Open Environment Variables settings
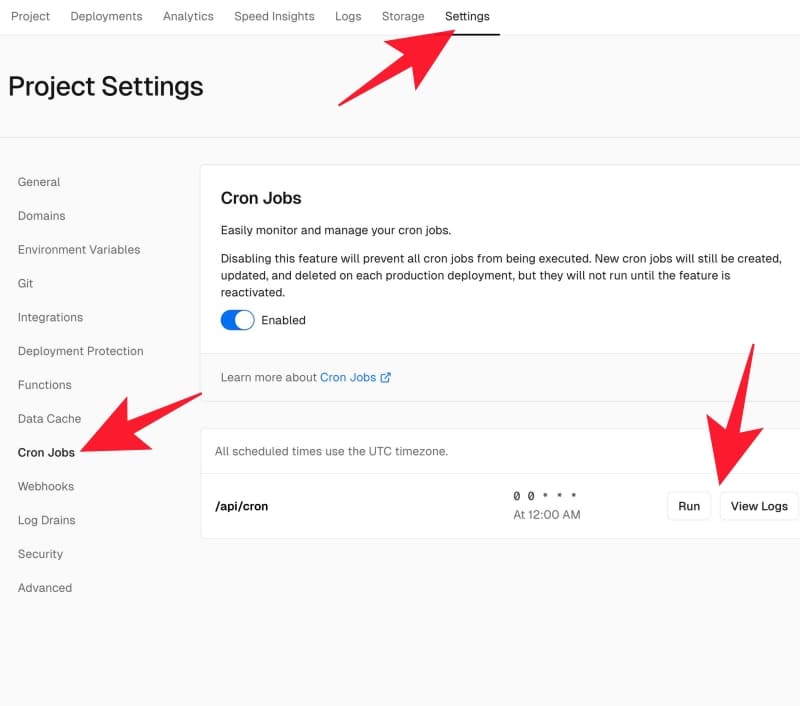 79,250
